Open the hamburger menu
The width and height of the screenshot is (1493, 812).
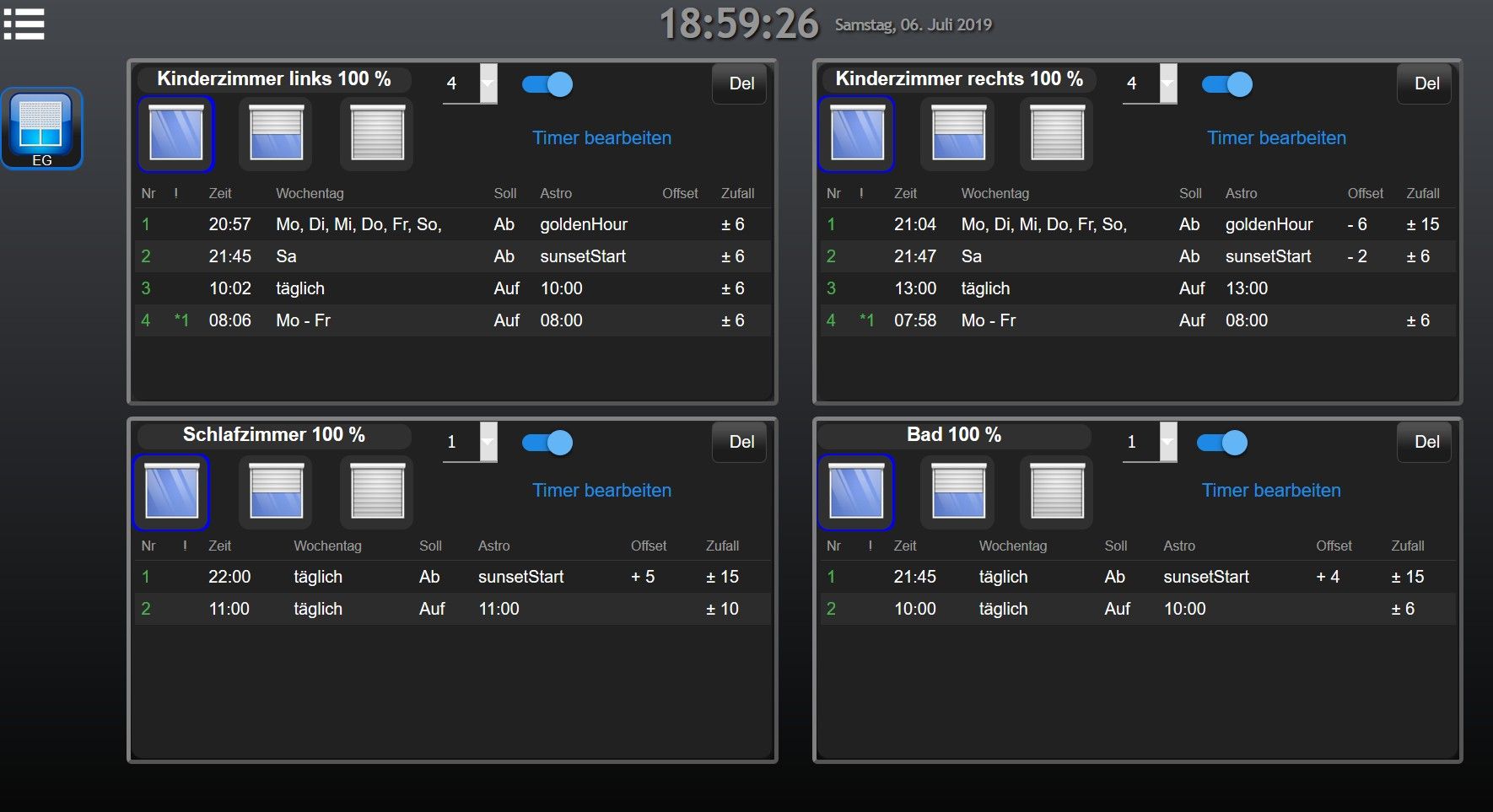coord(24,24)
